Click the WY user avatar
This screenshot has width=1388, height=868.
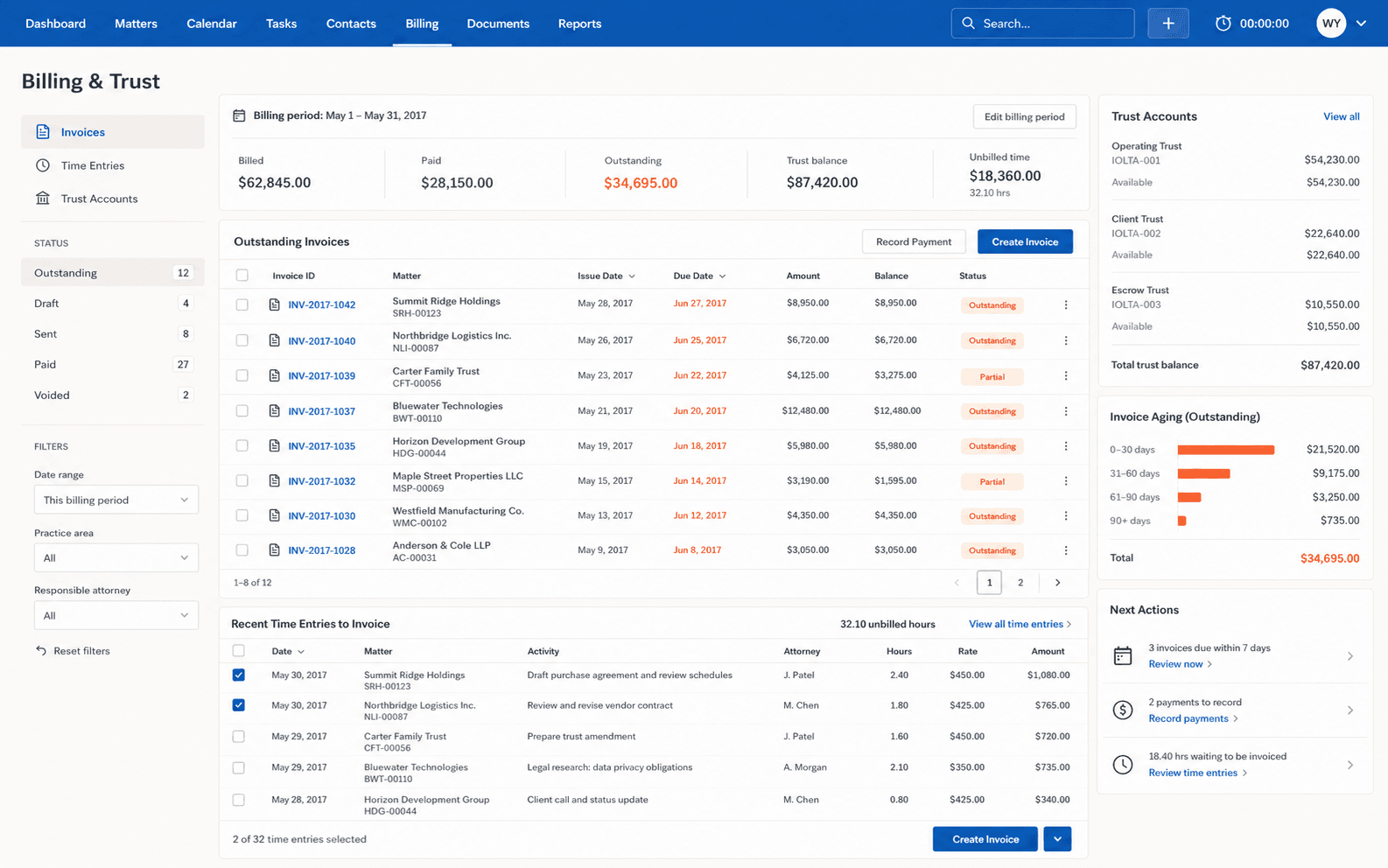point(1331,24)
